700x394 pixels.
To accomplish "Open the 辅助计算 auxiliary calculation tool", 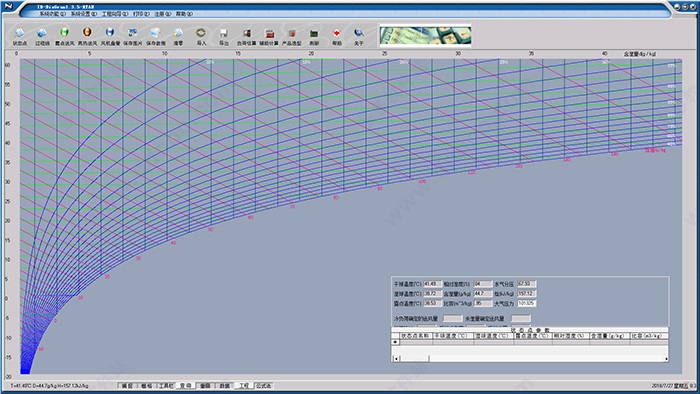I will point(269,36).
